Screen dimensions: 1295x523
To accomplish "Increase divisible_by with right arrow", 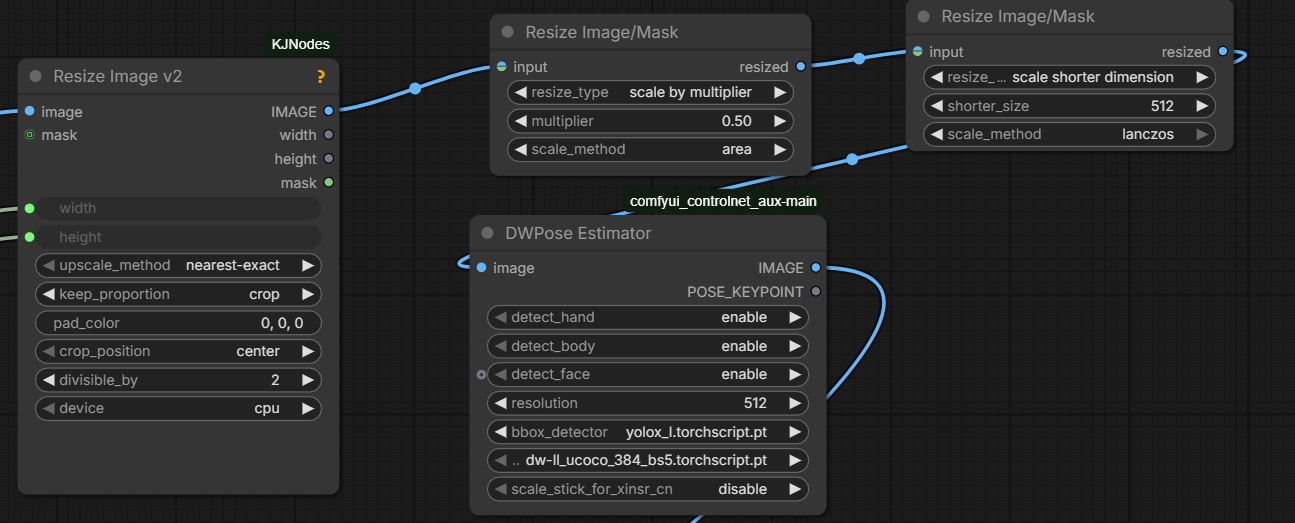I will click(308, 380).
